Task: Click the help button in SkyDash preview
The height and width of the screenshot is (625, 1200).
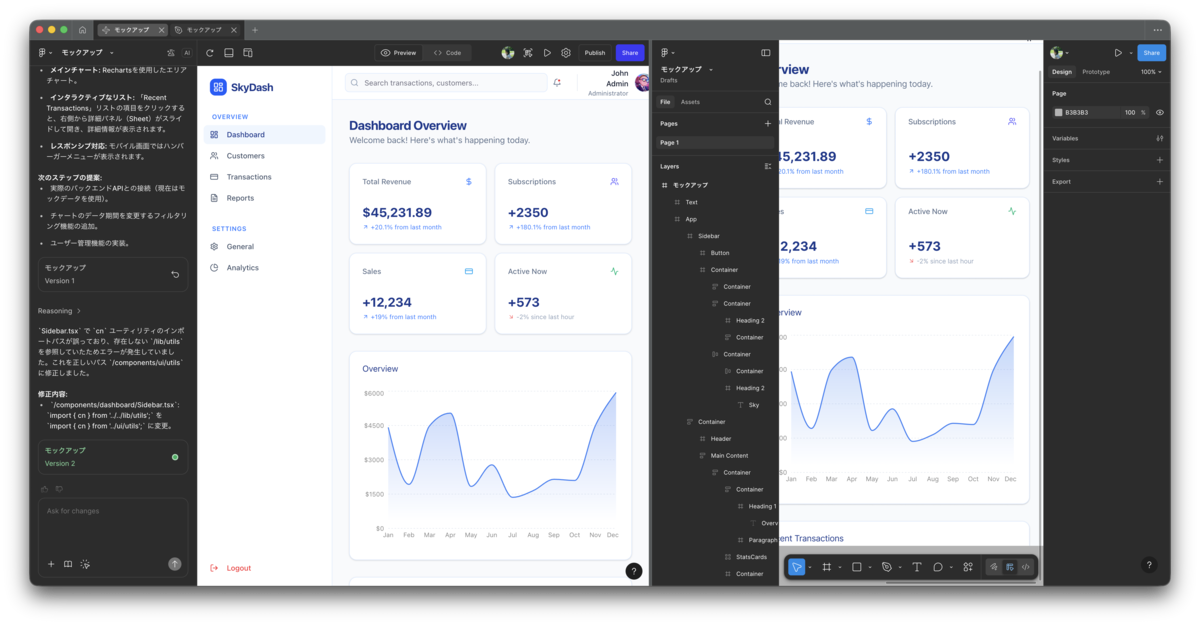Action: pos(633,571)
